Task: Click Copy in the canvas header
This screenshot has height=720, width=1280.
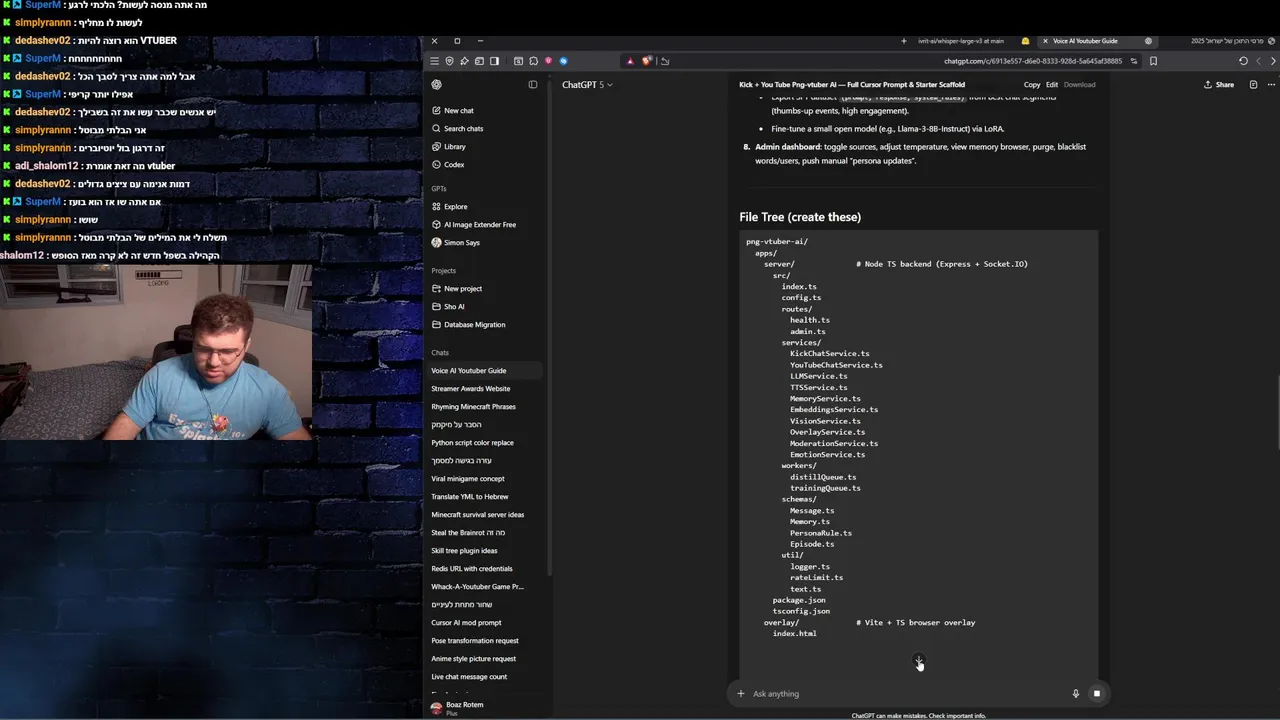Action: (x=1032, y=85)
